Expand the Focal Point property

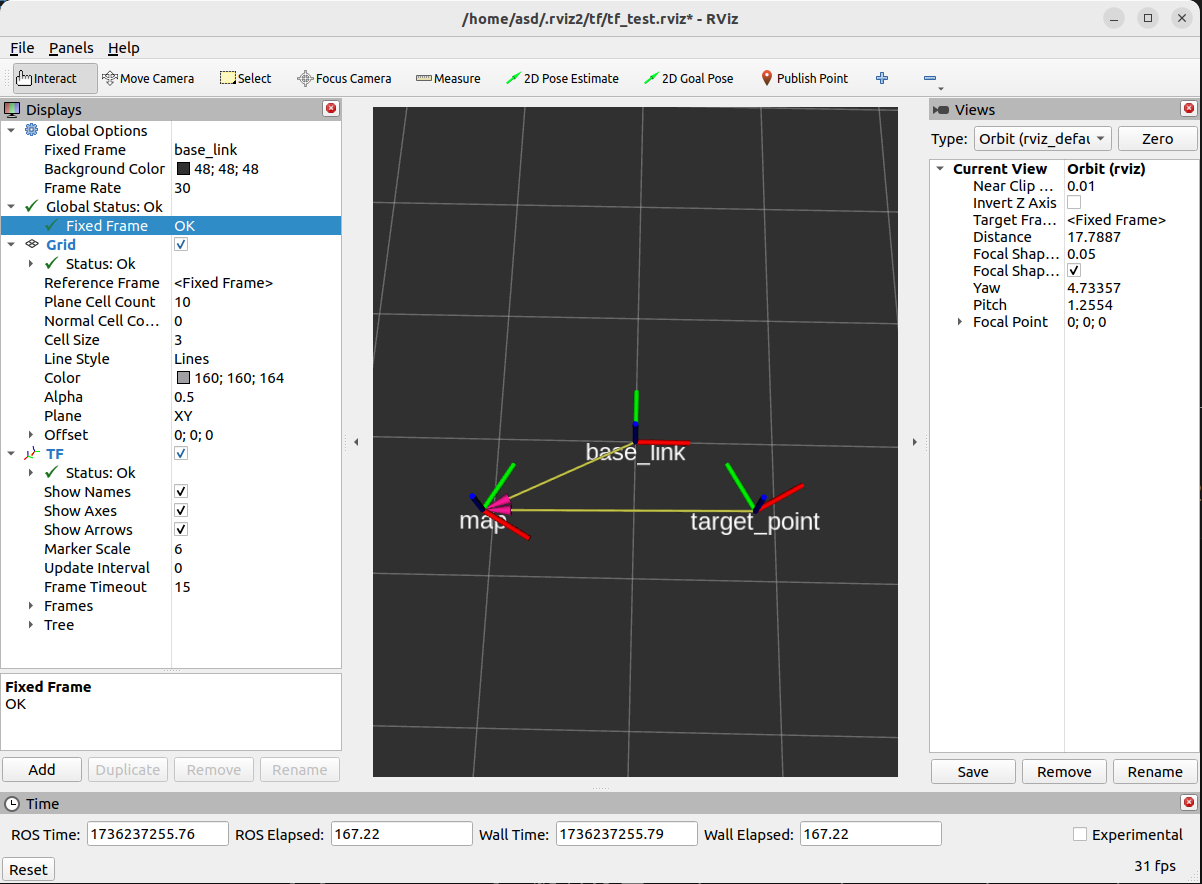(960, 321)
